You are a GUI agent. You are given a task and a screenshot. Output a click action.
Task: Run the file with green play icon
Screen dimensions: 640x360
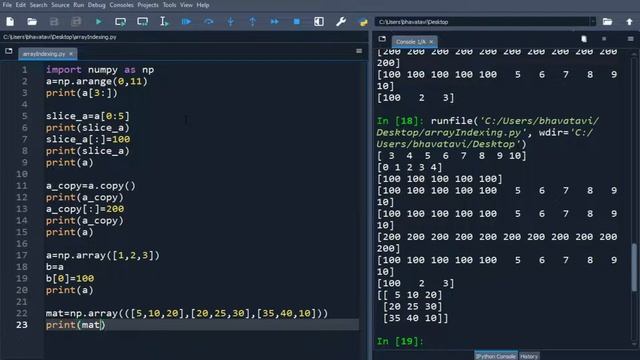pyautogui.click(x=98, y=22)
